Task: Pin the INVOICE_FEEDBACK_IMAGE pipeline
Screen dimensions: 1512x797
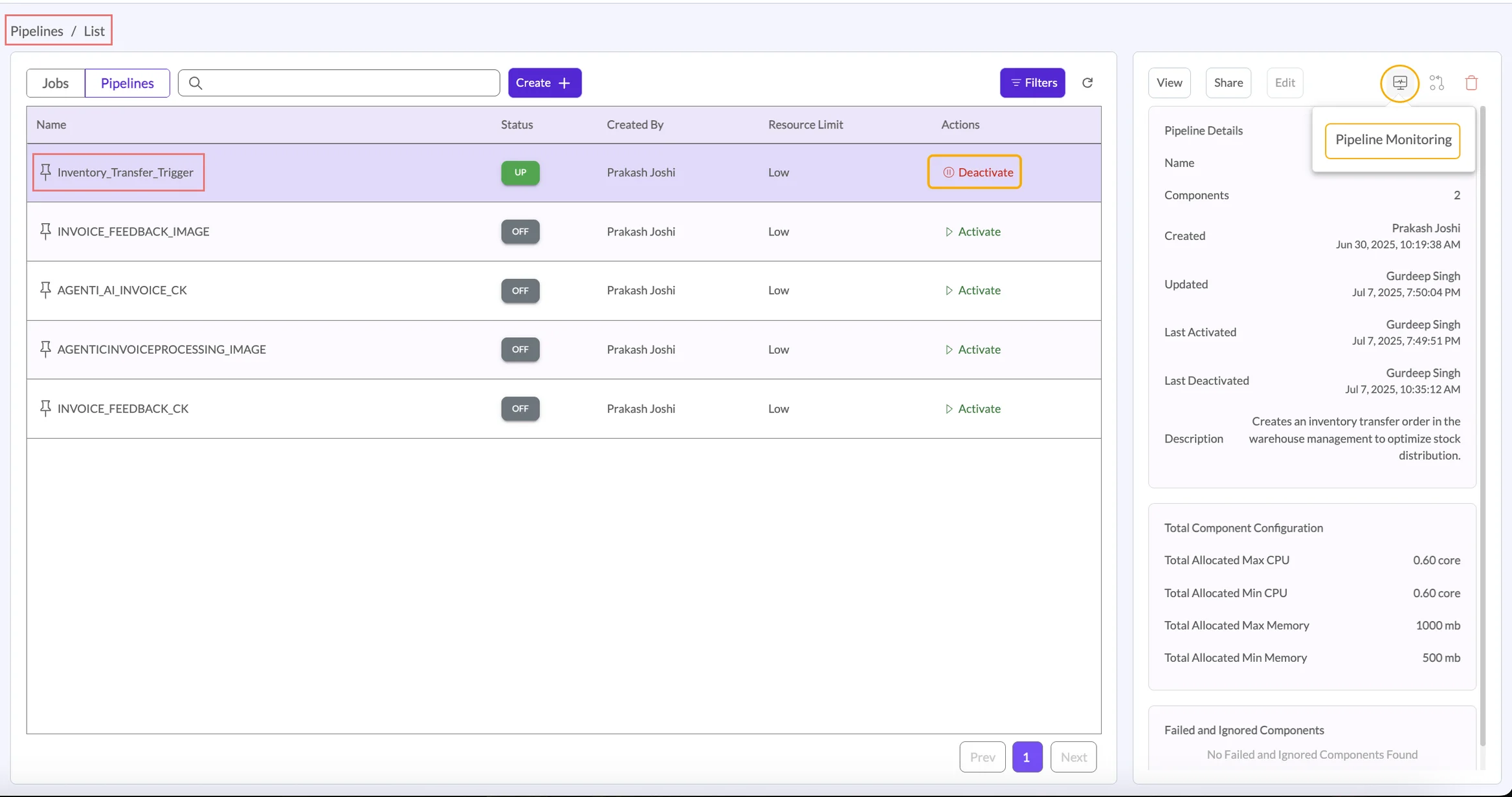Action: (45, 231)
